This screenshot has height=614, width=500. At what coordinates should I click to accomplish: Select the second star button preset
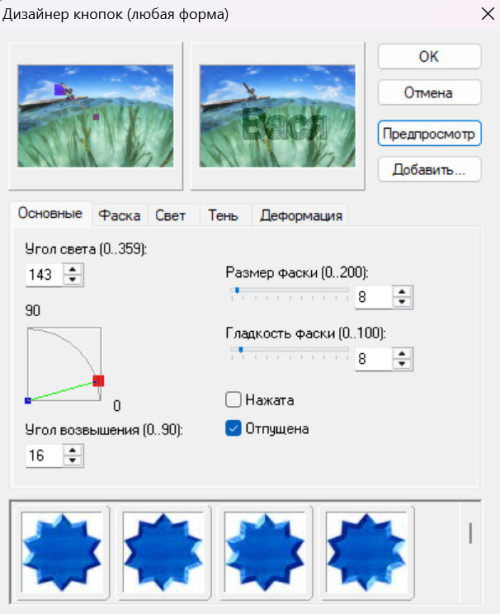pyautogui.click(x=164, y=552)
